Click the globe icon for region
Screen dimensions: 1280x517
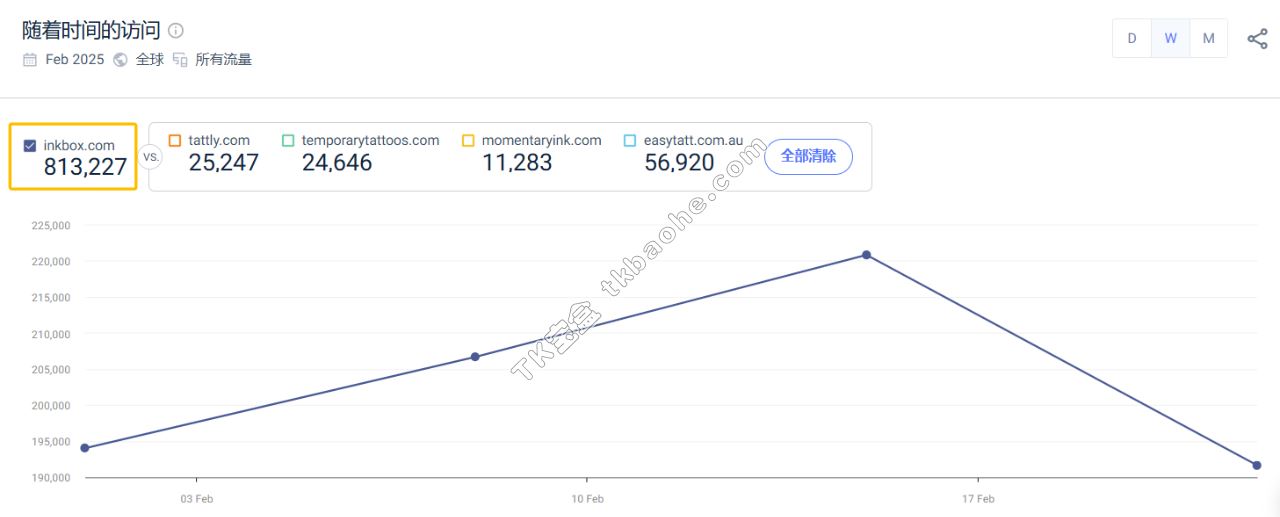point(120,60)
